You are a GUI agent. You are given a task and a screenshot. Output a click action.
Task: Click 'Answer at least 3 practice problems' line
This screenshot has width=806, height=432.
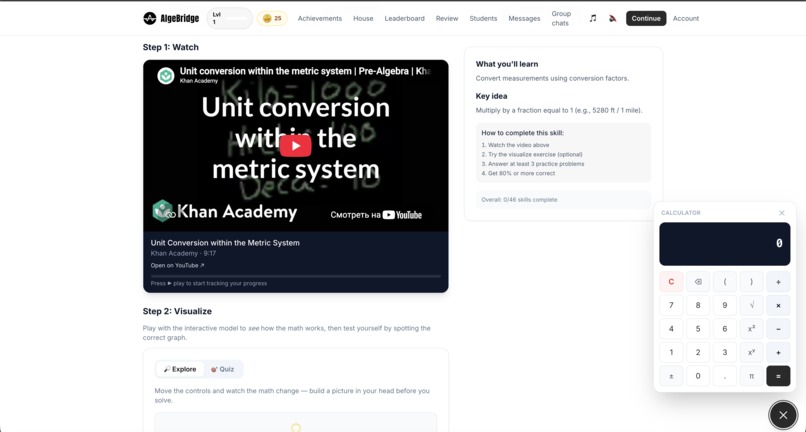point(533,164)
